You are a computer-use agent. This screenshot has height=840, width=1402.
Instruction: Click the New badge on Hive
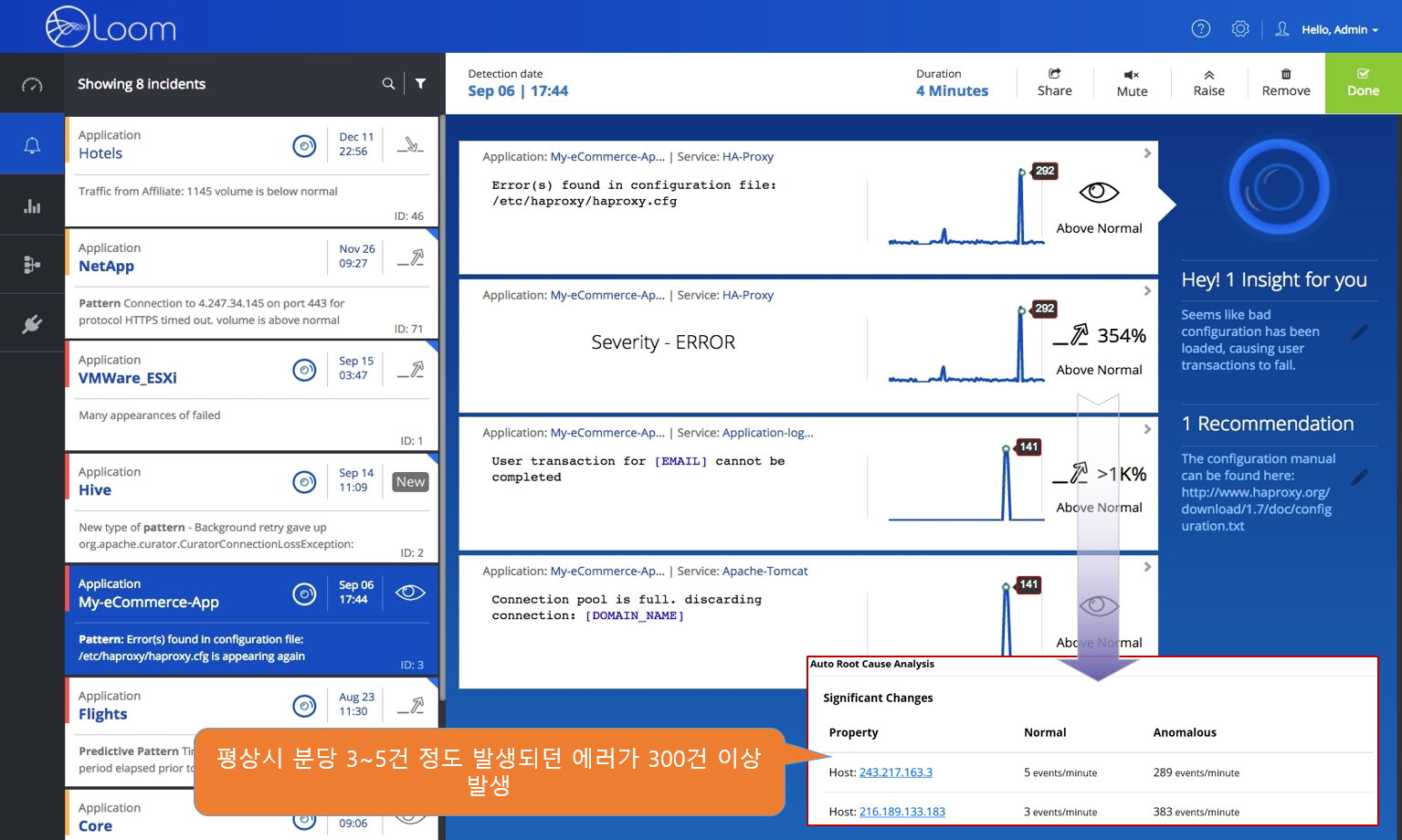click(x=410, y=481)
